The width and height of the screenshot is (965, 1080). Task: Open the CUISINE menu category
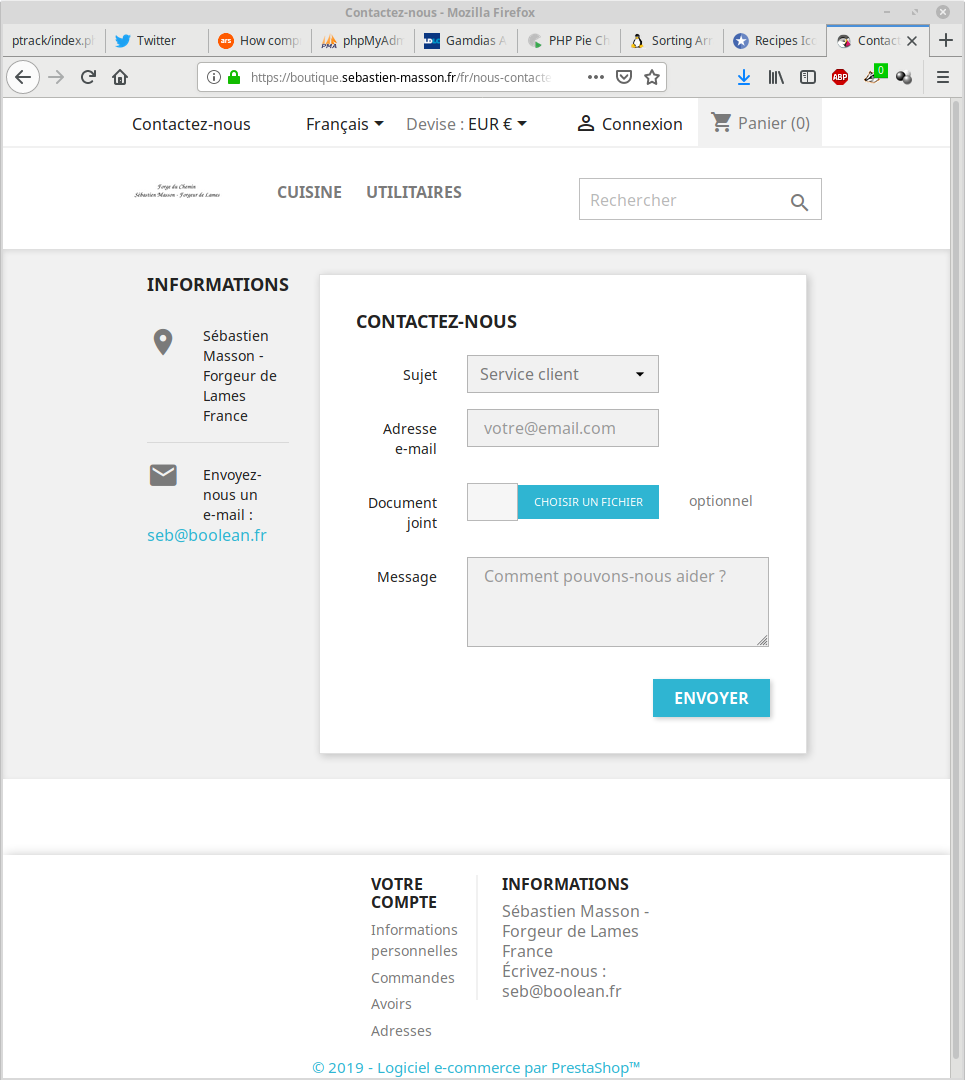click(x=309, y=192)
